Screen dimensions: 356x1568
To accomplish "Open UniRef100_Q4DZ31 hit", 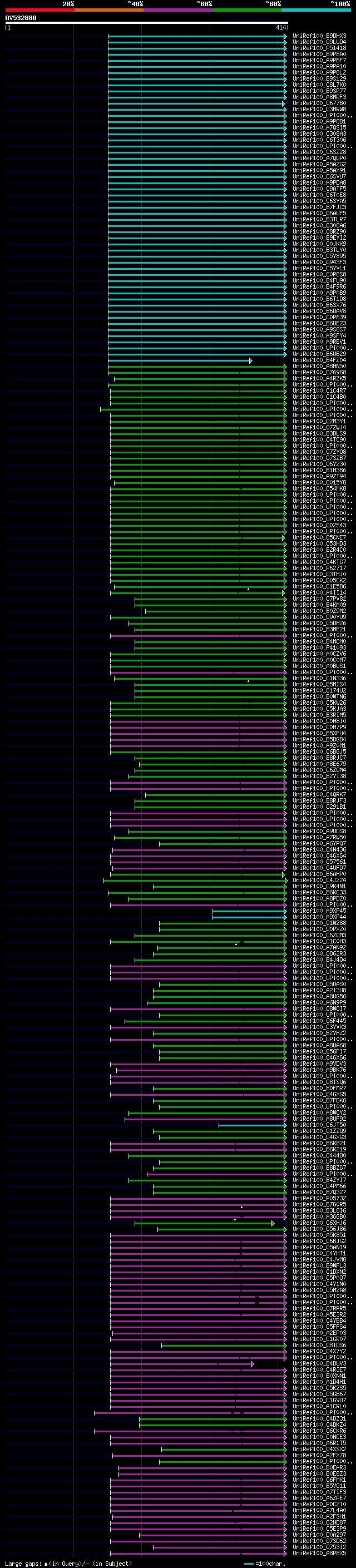I will (319, 1418).
